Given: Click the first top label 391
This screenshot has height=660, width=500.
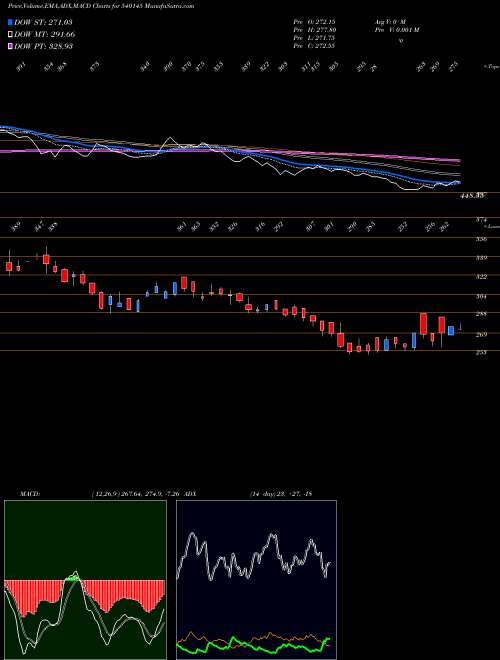Looking at the screenshot, I should tap(22, 67).
